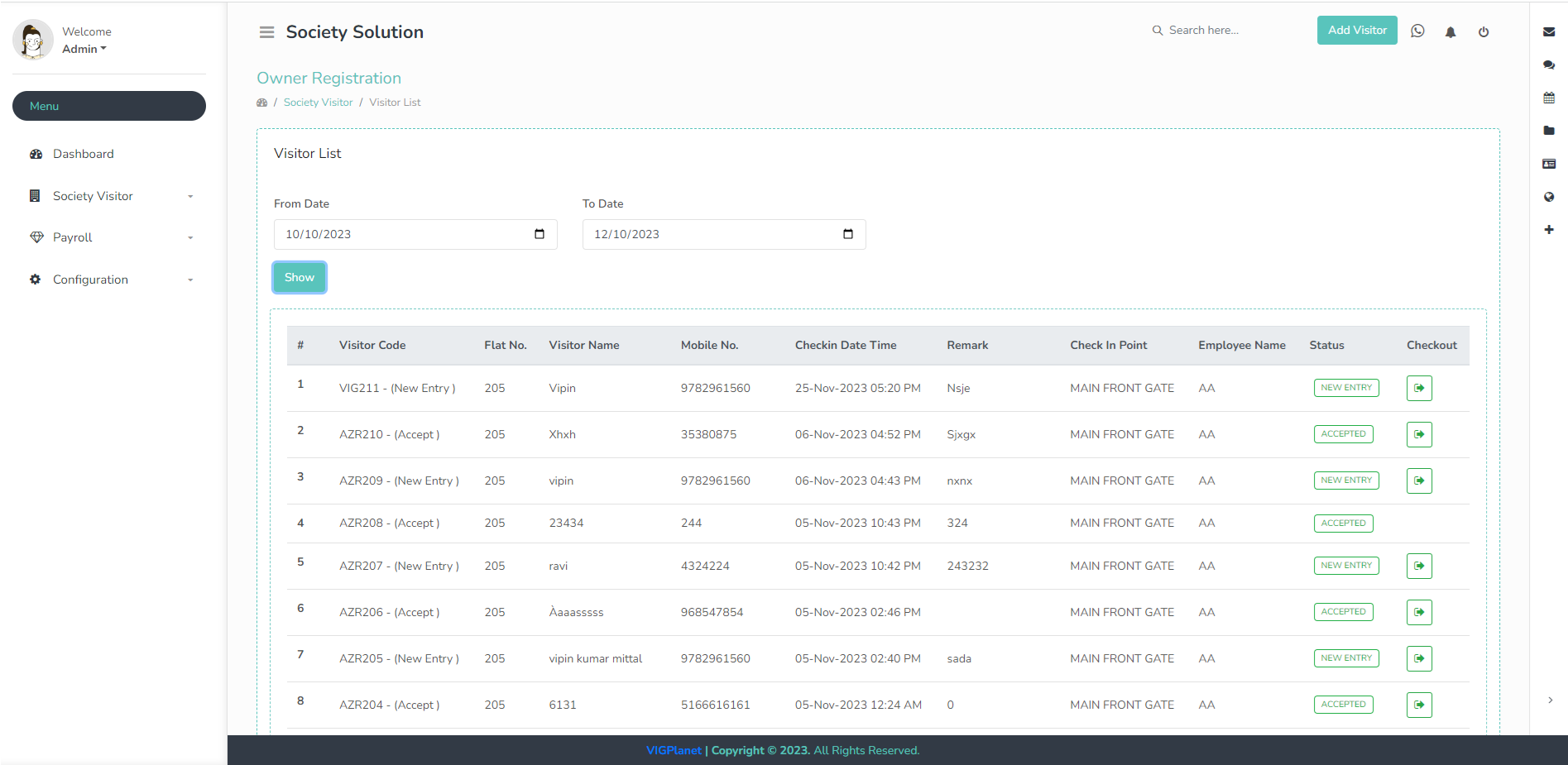Checkout visitor AZR209 vipin
Image resolution: width=1568 pixels, height=765 pixels.
tap(1419, 481)
